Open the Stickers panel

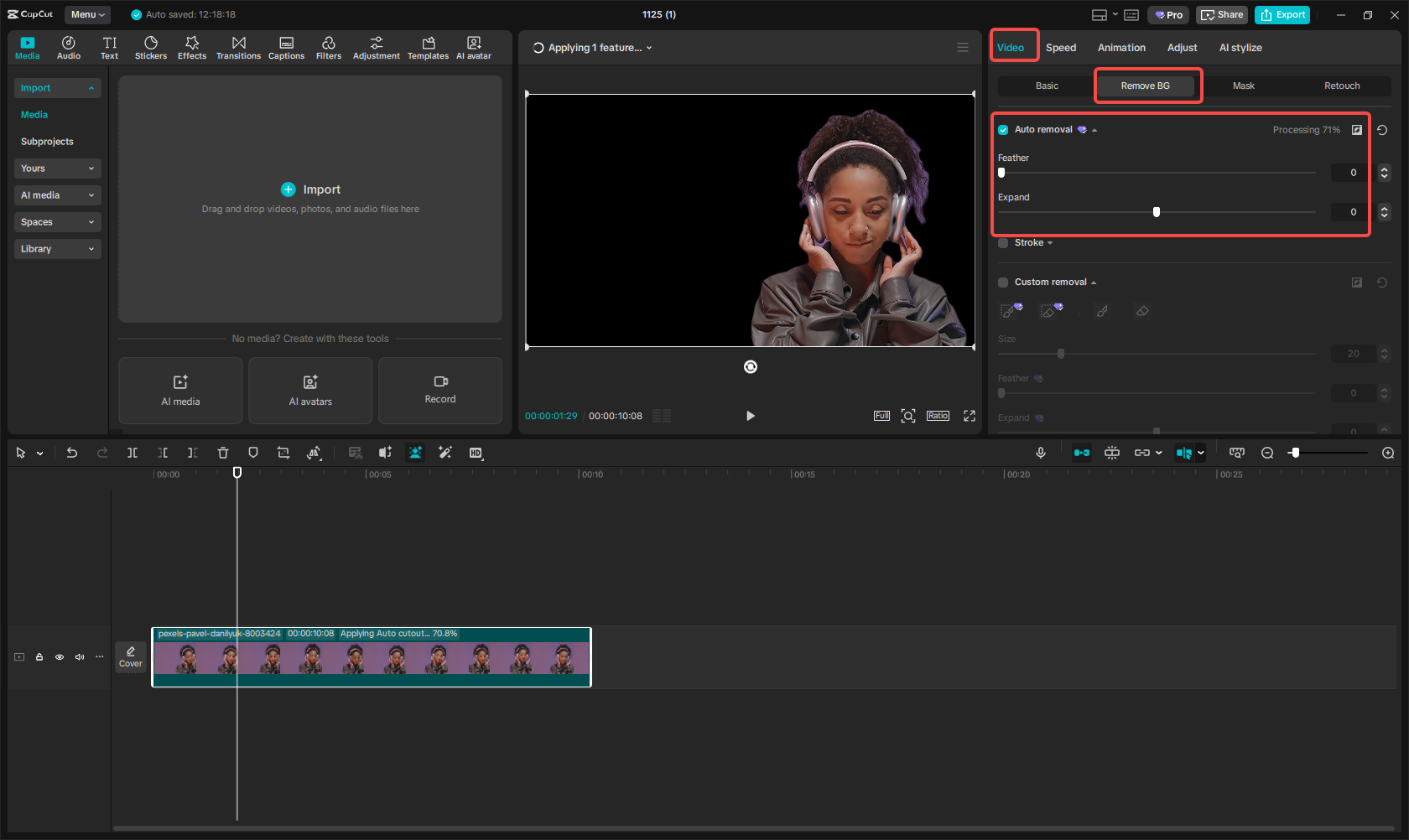coord(151,47)
